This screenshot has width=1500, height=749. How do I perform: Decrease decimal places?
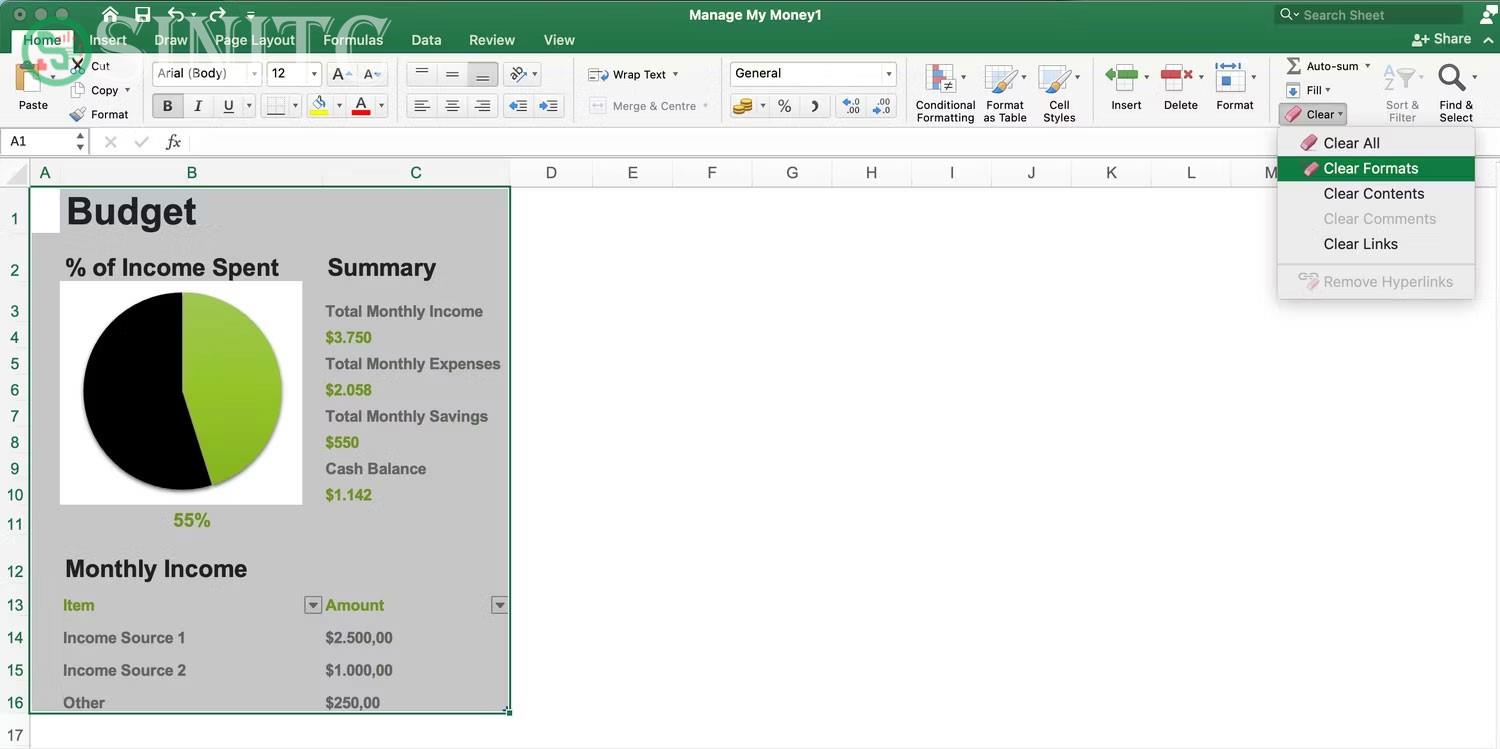[881, 106]
